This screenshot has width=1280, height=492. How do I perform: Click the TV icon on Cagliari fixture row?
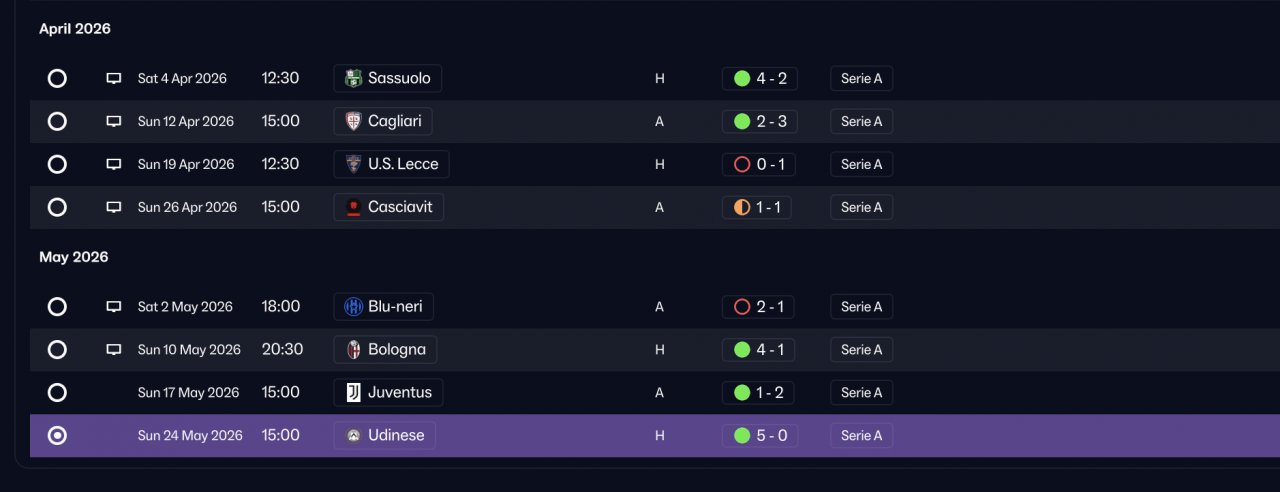tap(114, 122)
